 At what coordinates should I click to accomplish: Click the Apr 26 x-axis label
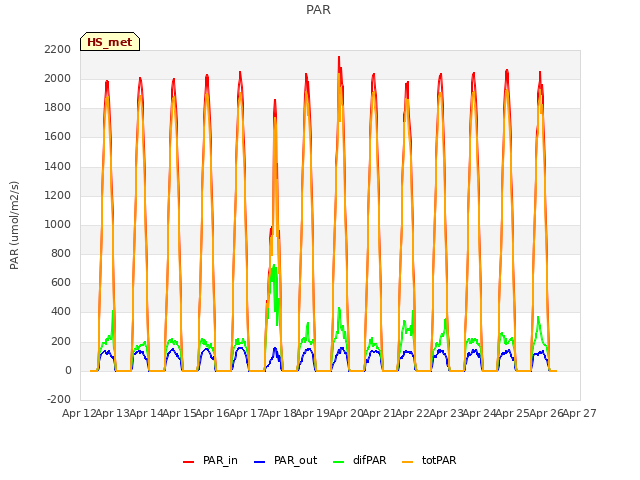tap(546, 413)
